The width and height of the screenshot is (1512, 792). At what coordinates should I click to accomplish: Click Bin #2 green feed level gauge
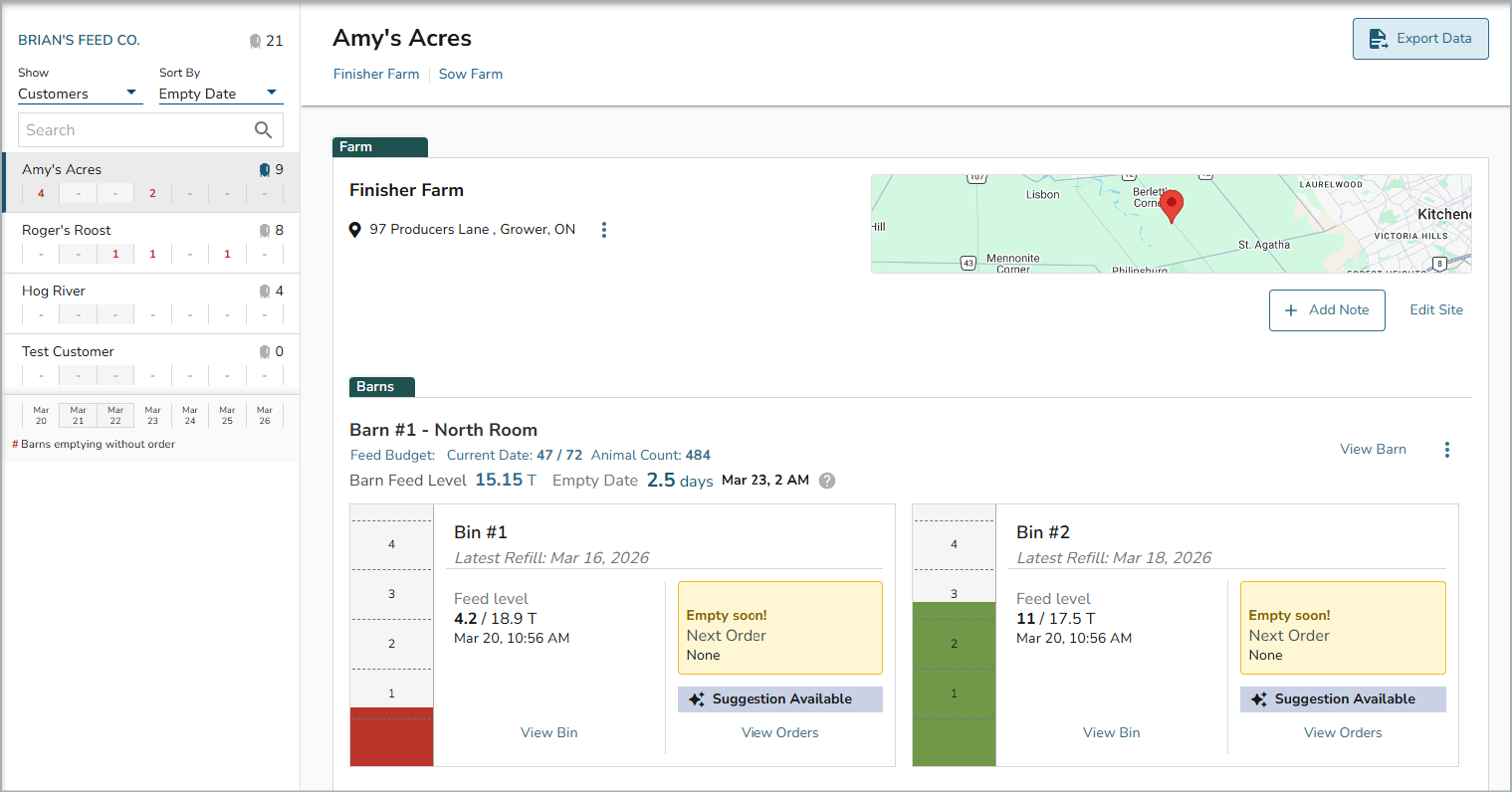tap(954, 683)
